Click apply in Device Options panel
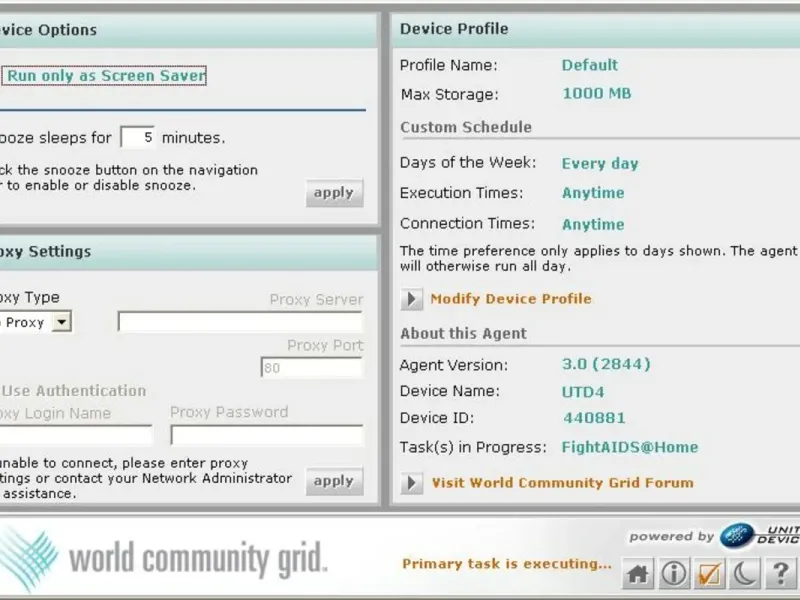 (334, 193)
